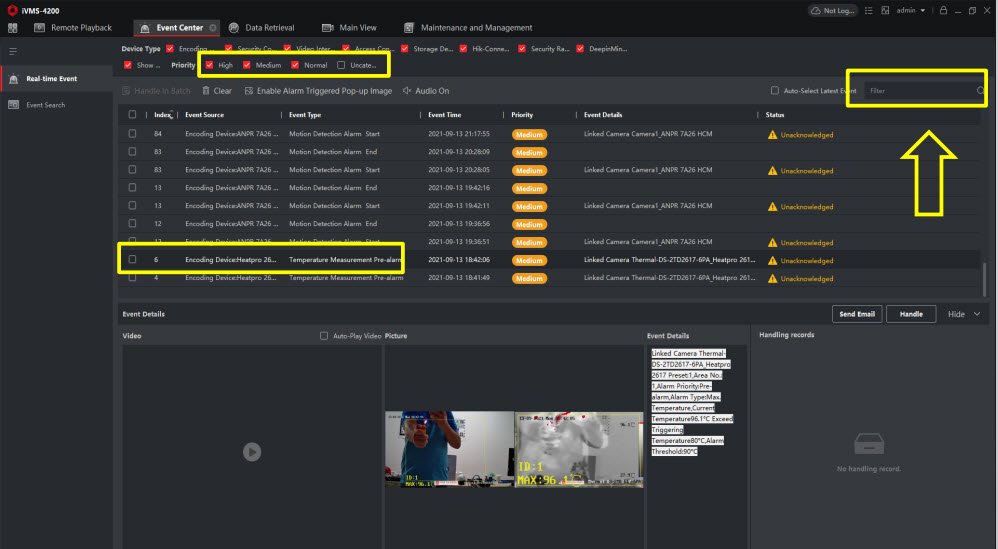This screenshot has height=549, width=998.
Task: Collapse the sidebar with hamburger icon
Action: [x=13, y=50]
